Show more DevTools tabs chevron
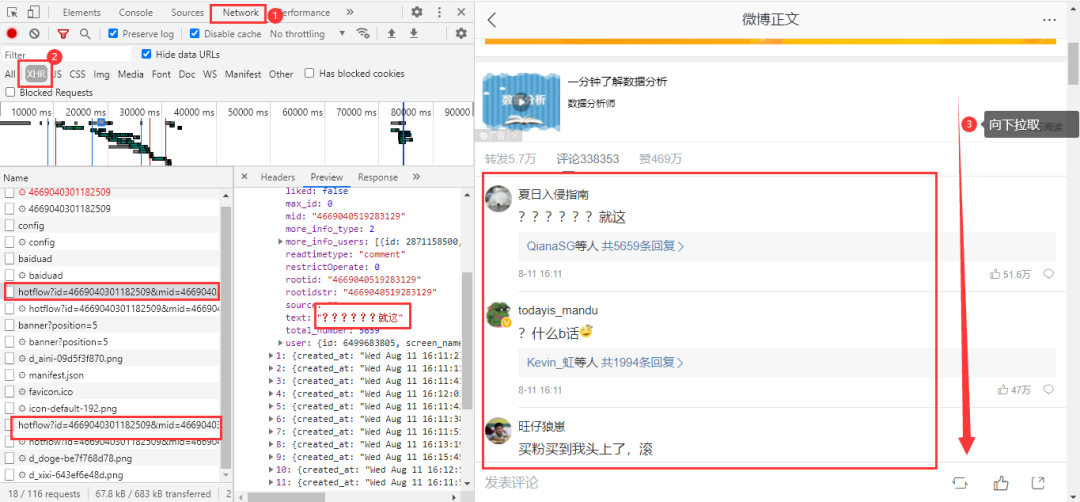 [x=350, y=12]
